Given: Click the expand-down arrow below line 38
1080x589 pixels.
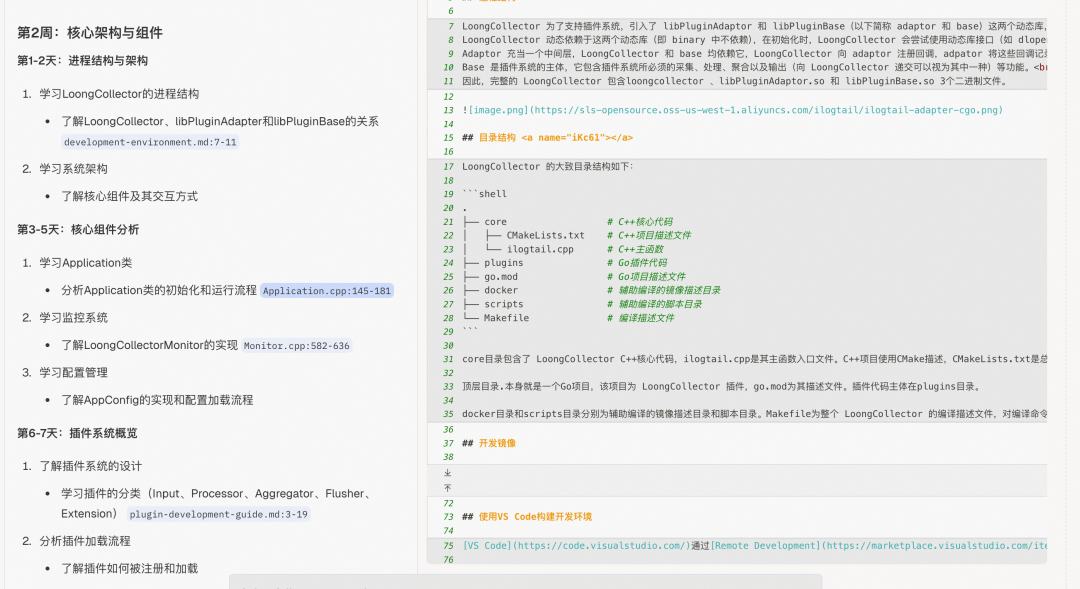Looking at the screenshot, I should 446,473.
